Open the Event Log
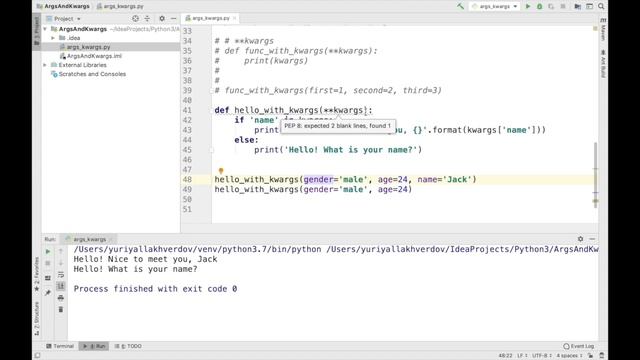 point(579,346)
